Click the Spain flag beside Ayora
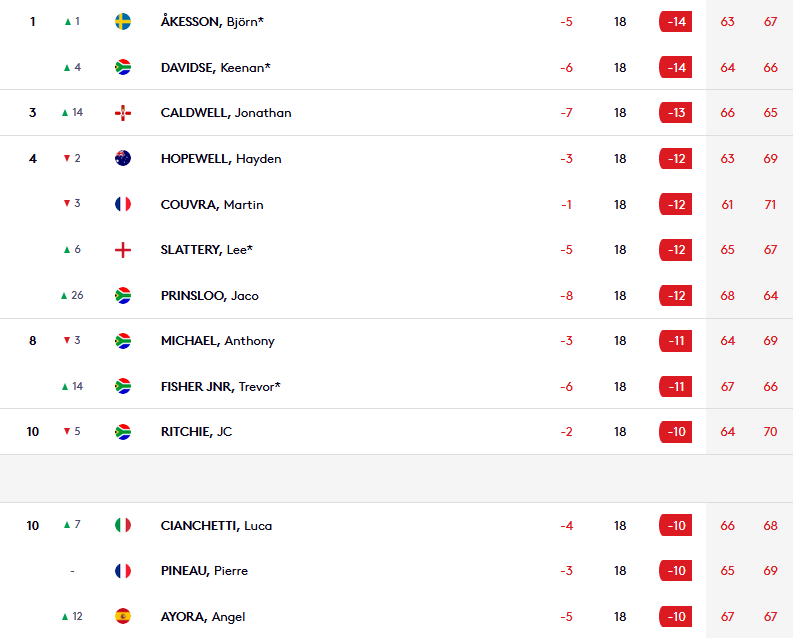 click(123, 616)
